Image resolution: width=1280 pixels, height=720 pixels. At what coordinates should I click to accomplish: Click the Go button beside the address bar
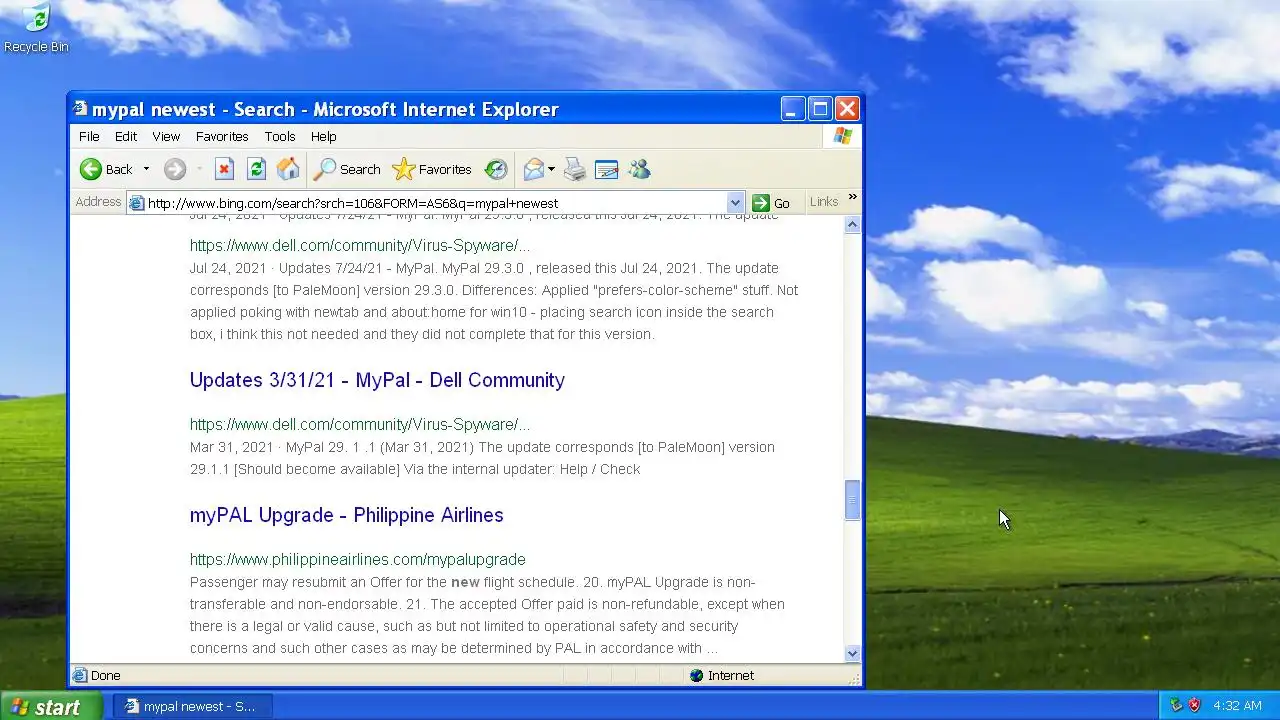coord(771,202)
